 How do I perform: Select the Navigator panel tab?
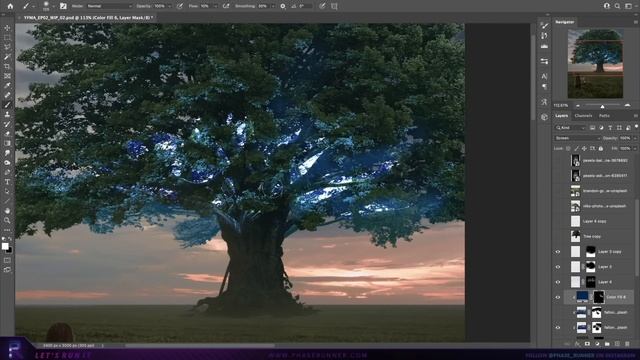tap(565, 22)
